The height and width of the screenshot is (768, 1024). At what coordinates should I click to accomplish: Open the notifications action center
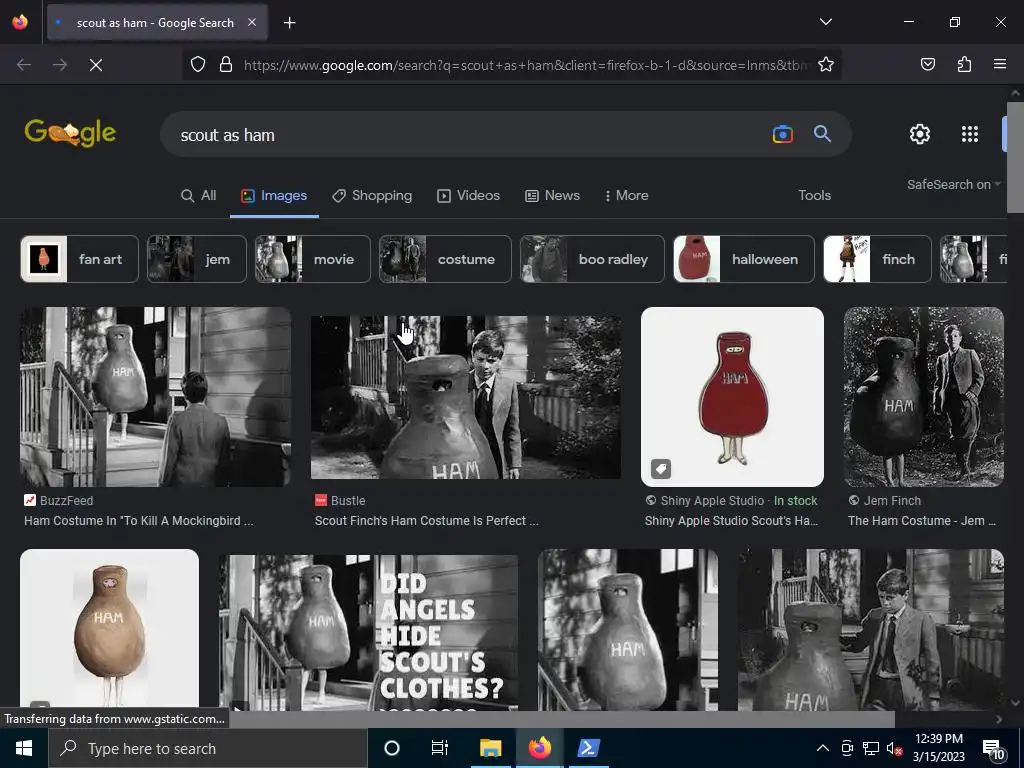[994, 749]
